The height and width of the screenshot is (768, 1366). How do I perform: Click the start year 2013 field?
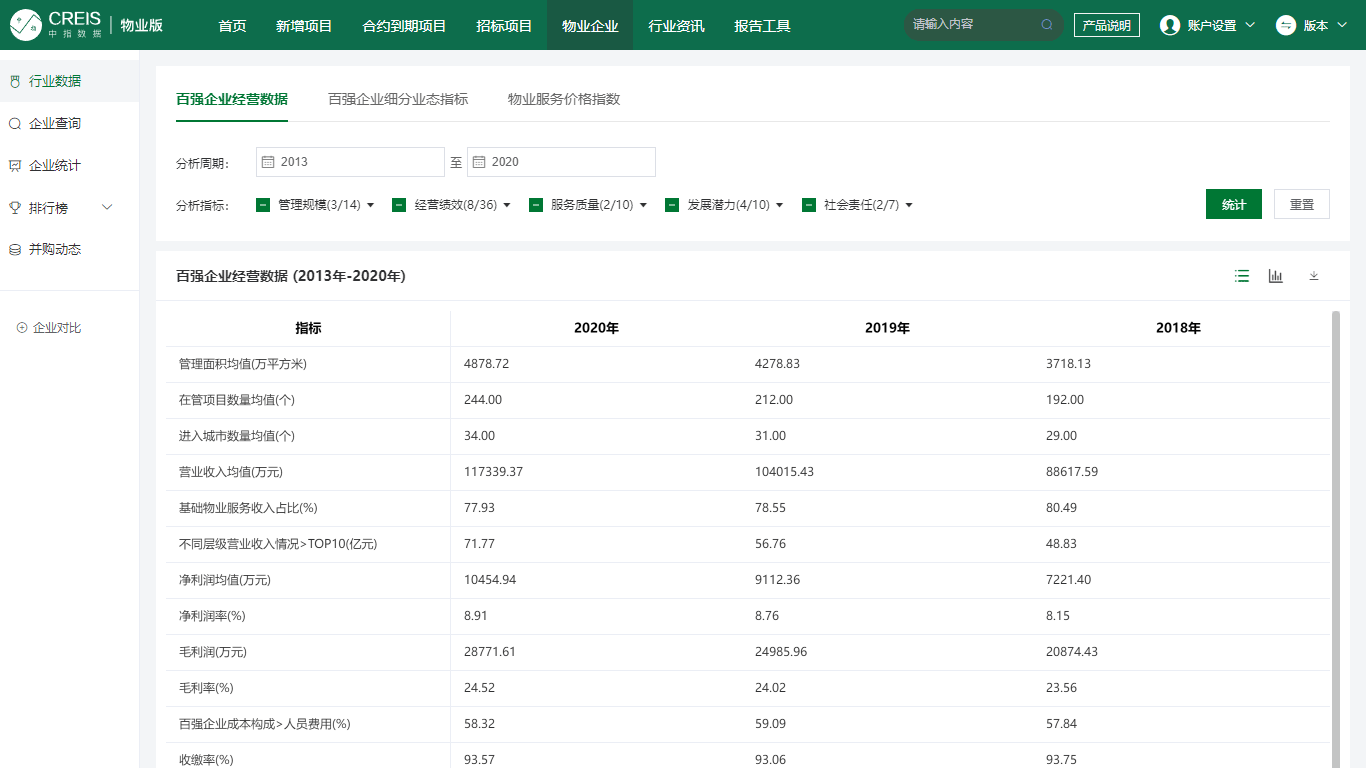click(x=350, y=162)
